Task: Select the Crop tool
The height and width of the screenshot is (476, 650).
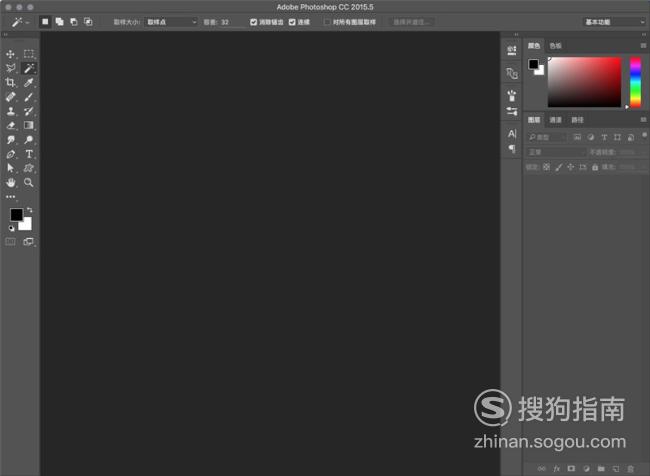Action: click(10, 83)
